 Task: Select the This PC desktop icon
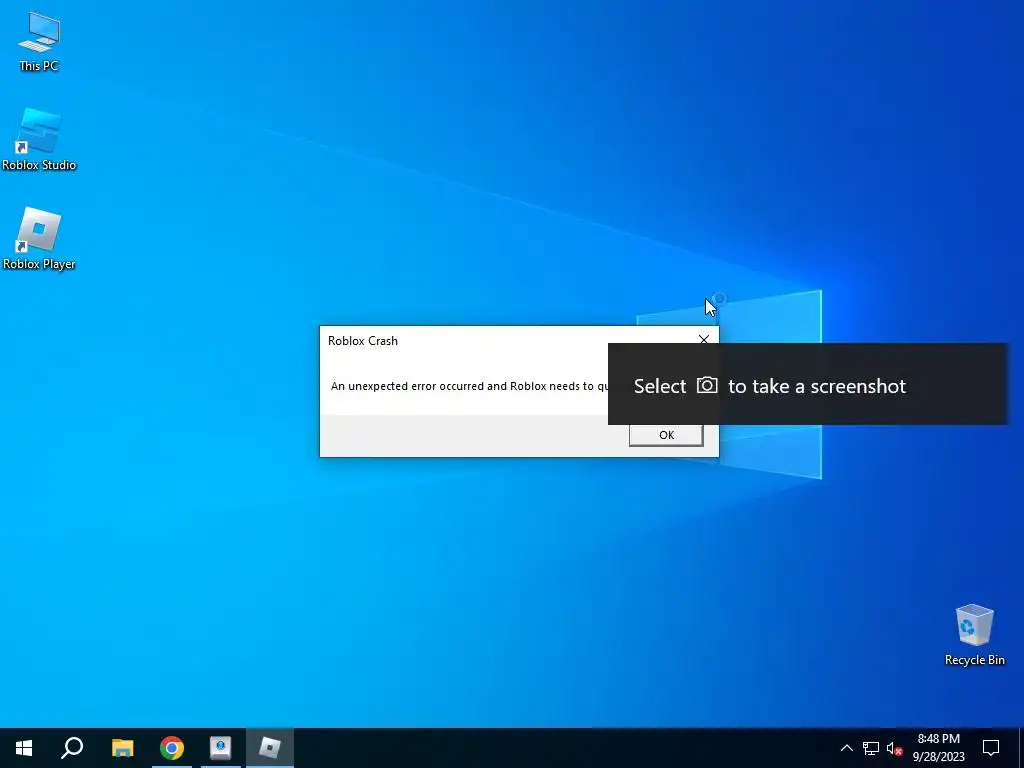click(x=39, y=42)
